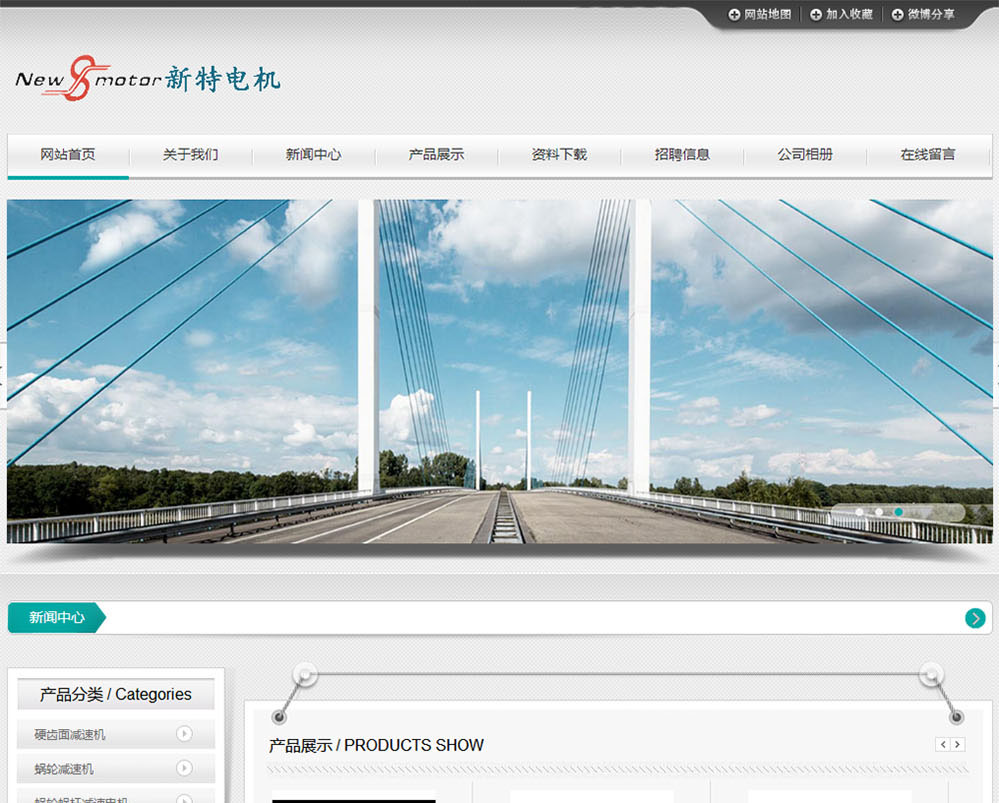Open the 蜗轮减速机 category
Viewport: 999px width, 803px height.
64,769
